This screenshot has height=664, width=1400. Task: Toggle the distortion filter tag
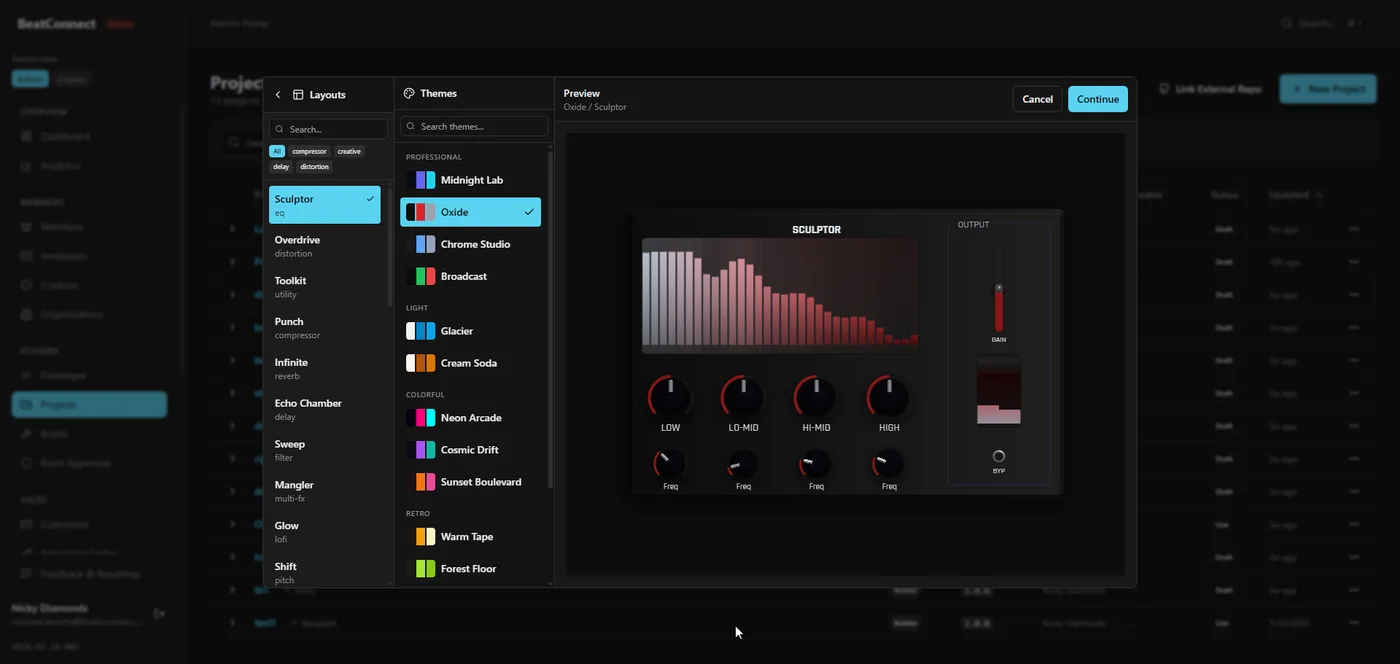(x=314, y=166)
